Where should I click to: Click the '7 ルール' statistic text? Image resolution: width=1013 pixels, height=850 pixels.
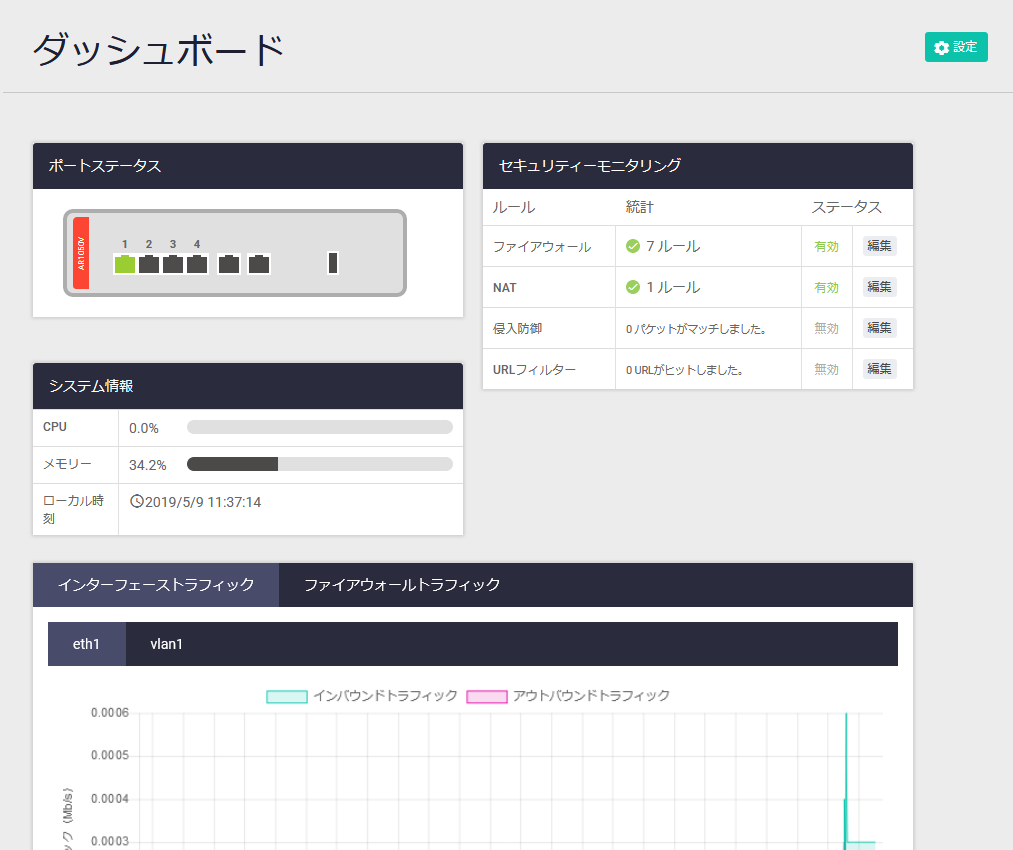click(673, 246)
